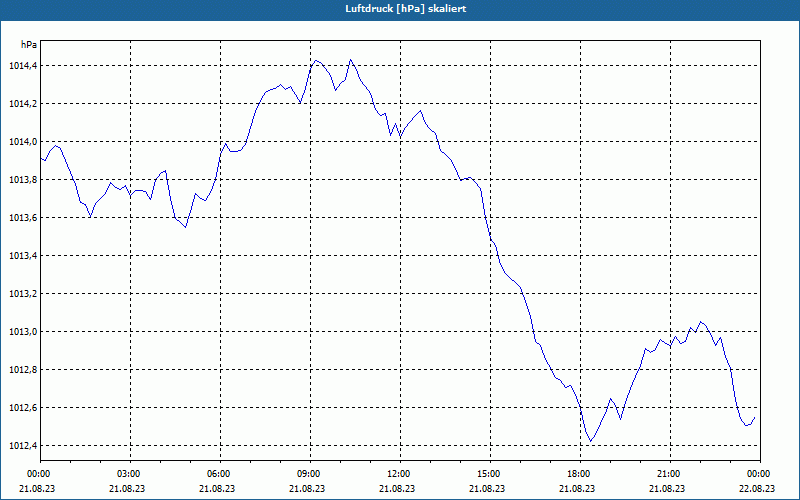Click the 'Luftdruck [hPa] skaliert' chart title

click(x=406, y=9)
